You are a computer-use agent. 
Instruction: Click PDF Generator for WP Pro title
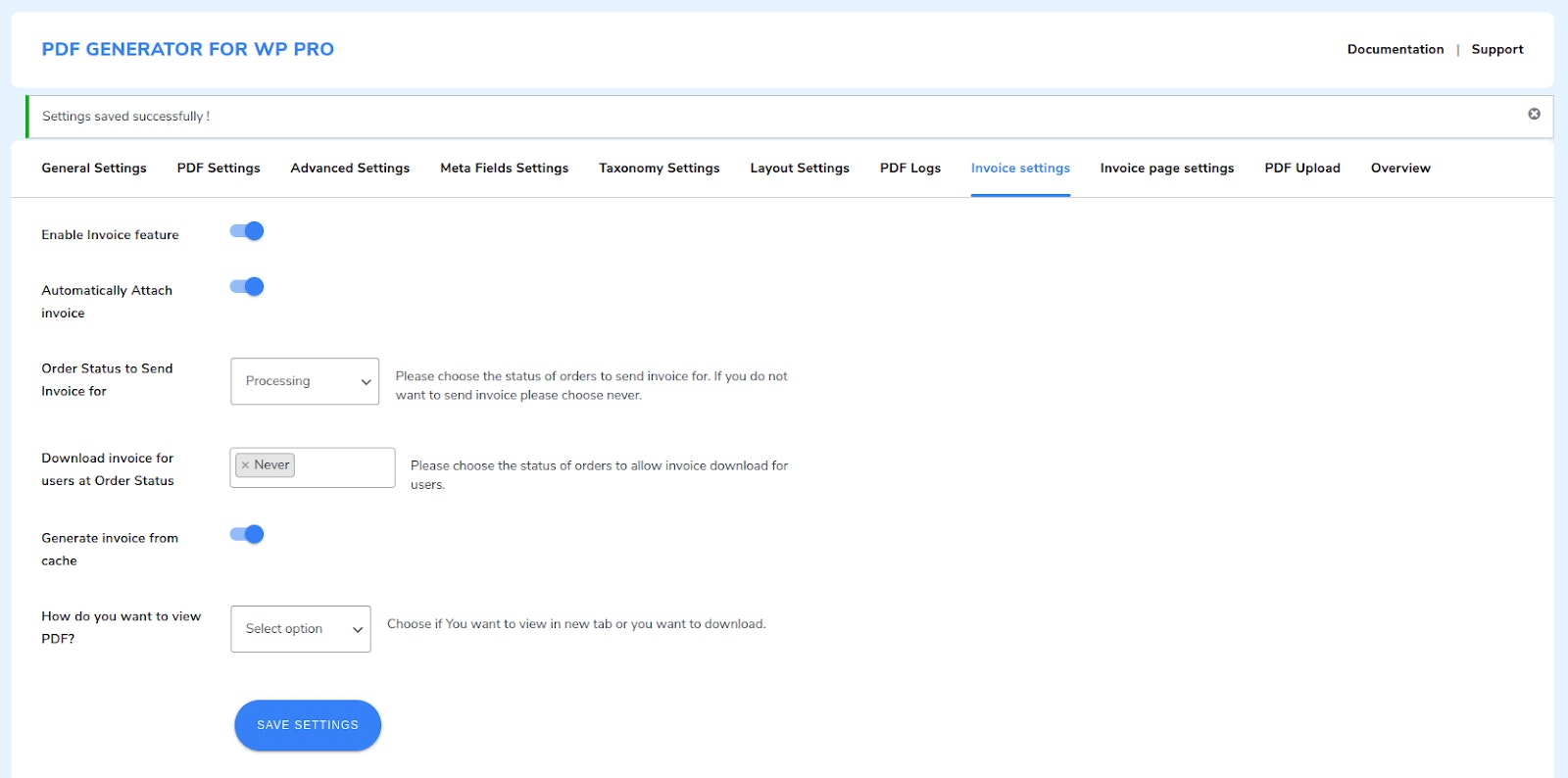(x=188, y=49)
